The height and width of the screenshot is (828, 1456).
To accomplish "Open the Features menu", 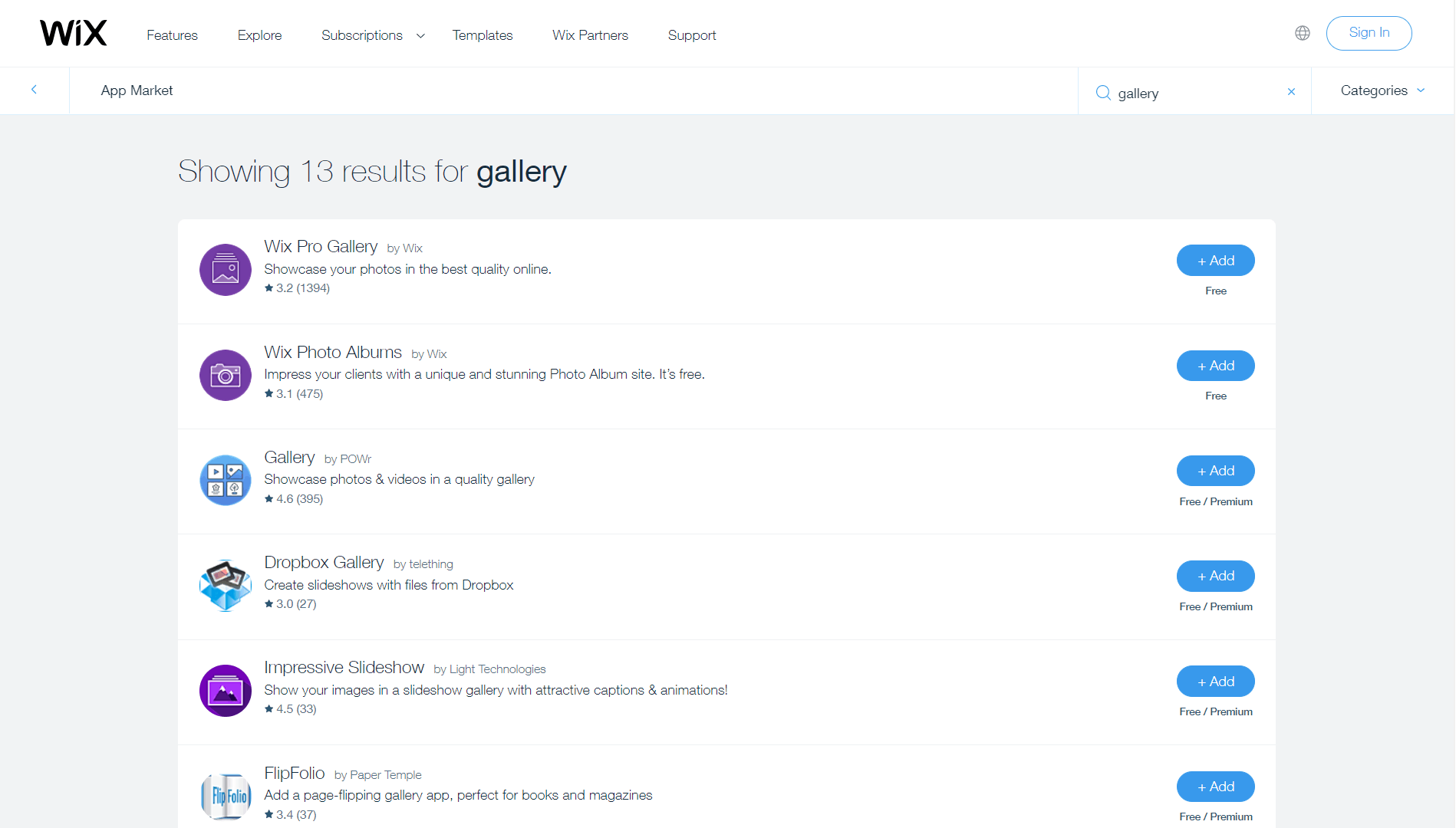I will pyautogui.click(x=172, y=35).
